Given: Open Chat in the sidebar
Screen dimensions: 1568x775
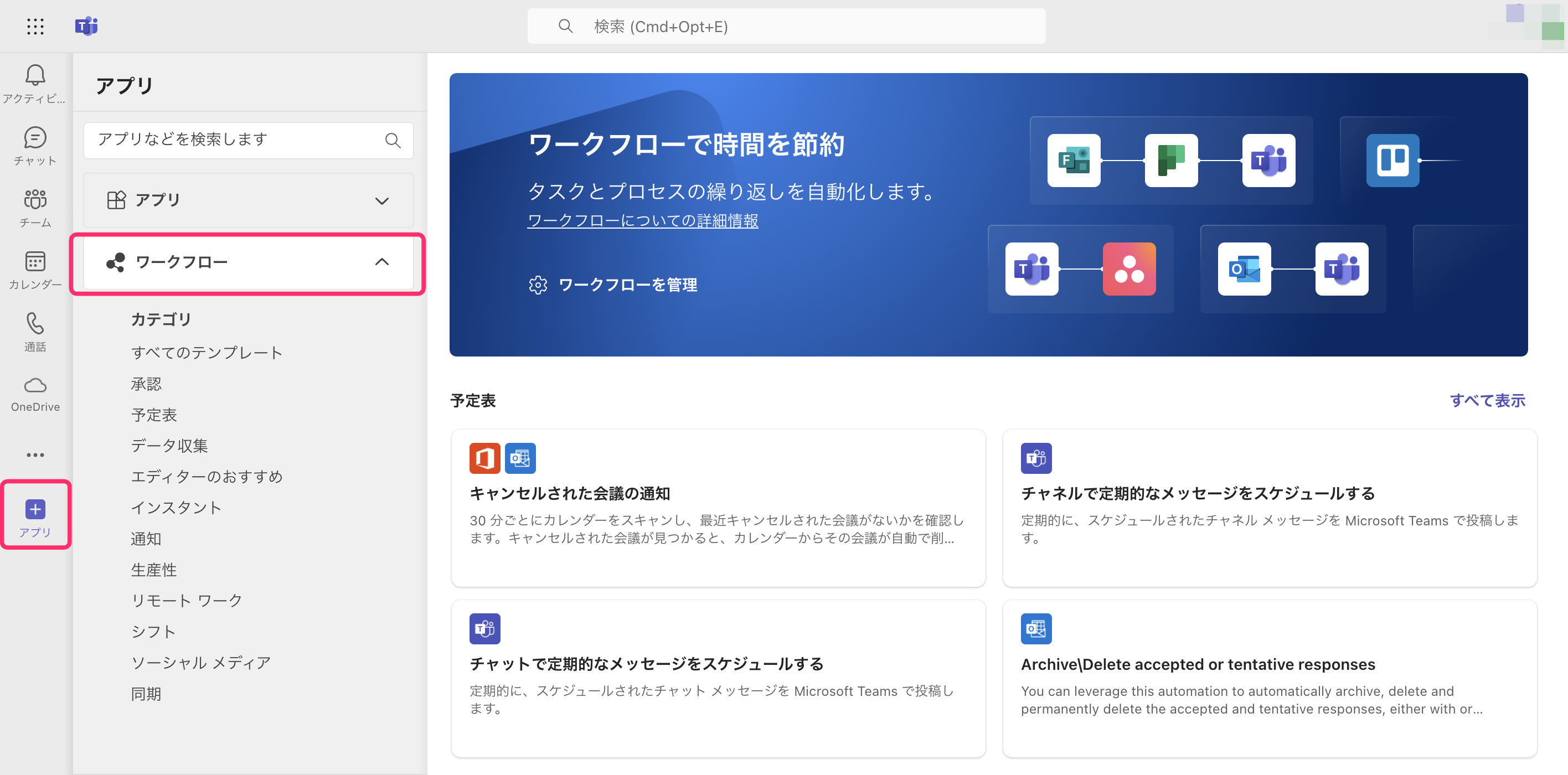Looking at the screenshot, I should pos(35,139).
